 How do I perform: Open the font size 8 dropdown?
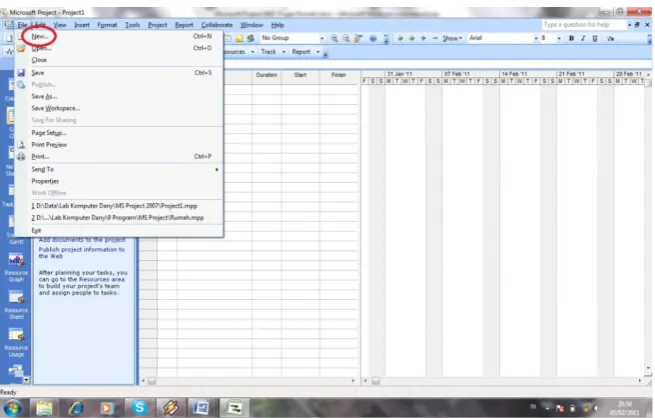[x=559, y=38]
